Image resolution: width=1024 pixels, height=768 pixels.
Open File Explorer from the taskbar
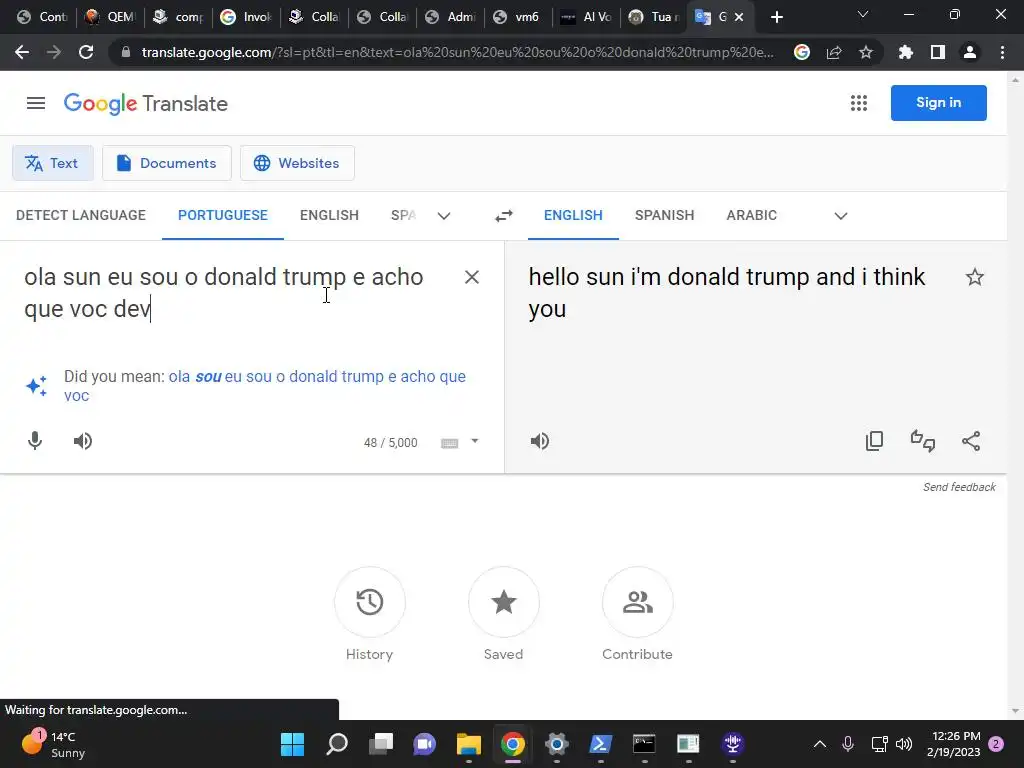click(x=469, y=744)
